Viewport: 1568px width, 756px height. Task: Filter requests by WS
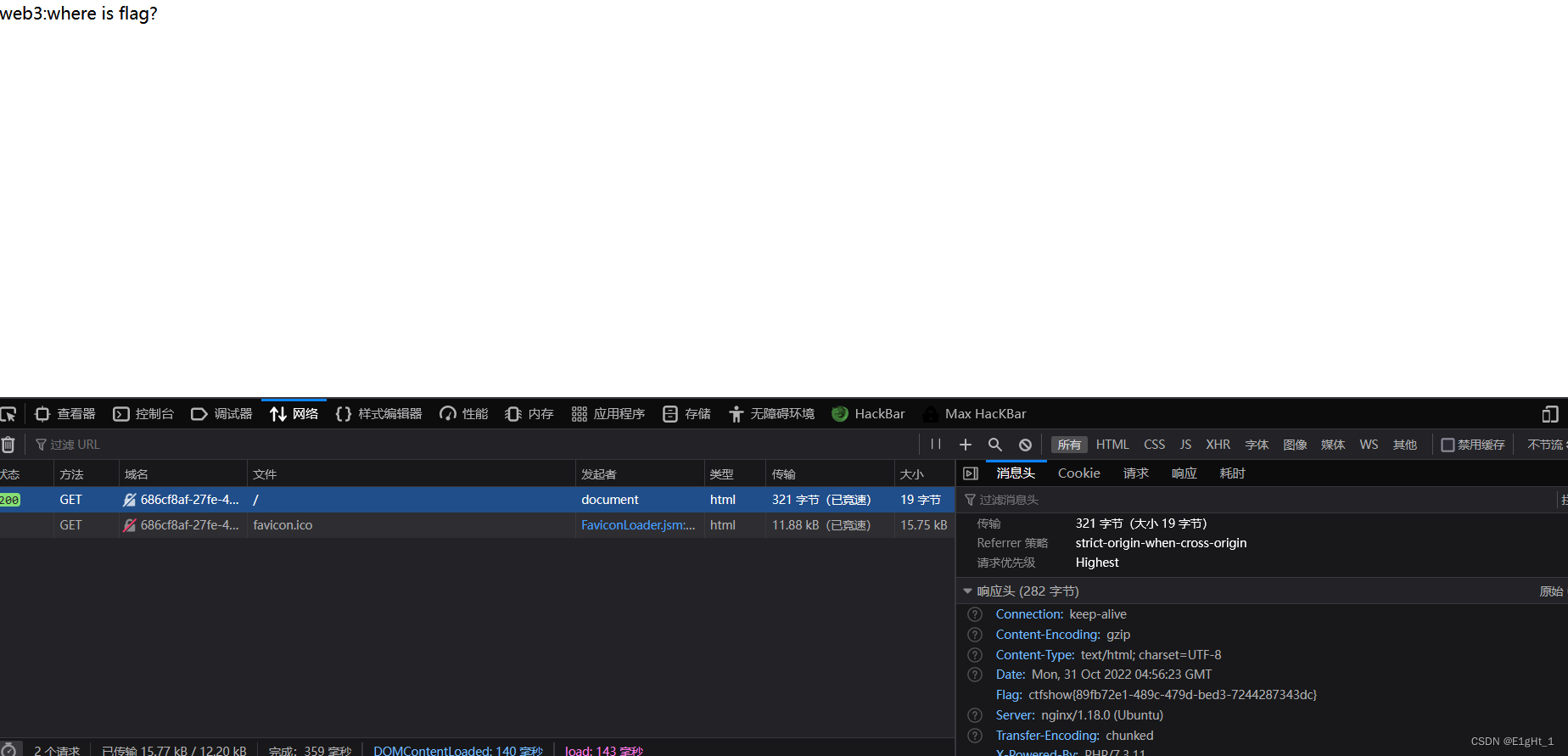[x=1369, y=445]
